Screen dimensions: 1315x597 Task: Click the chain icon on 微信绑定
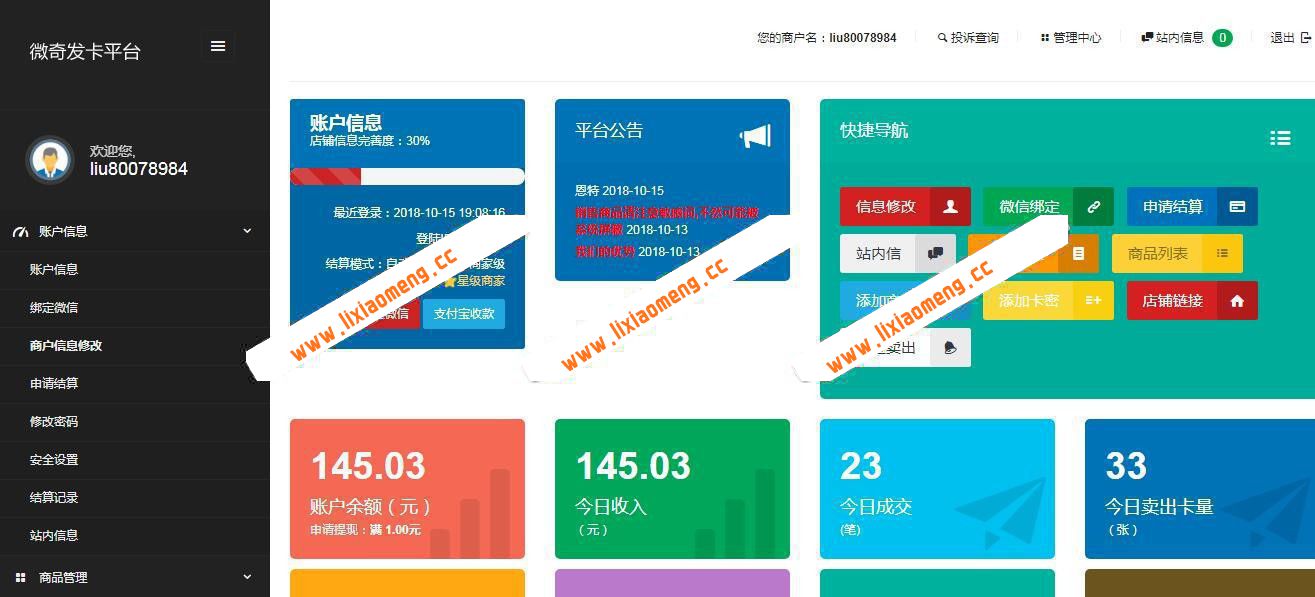pos(1094,206)
